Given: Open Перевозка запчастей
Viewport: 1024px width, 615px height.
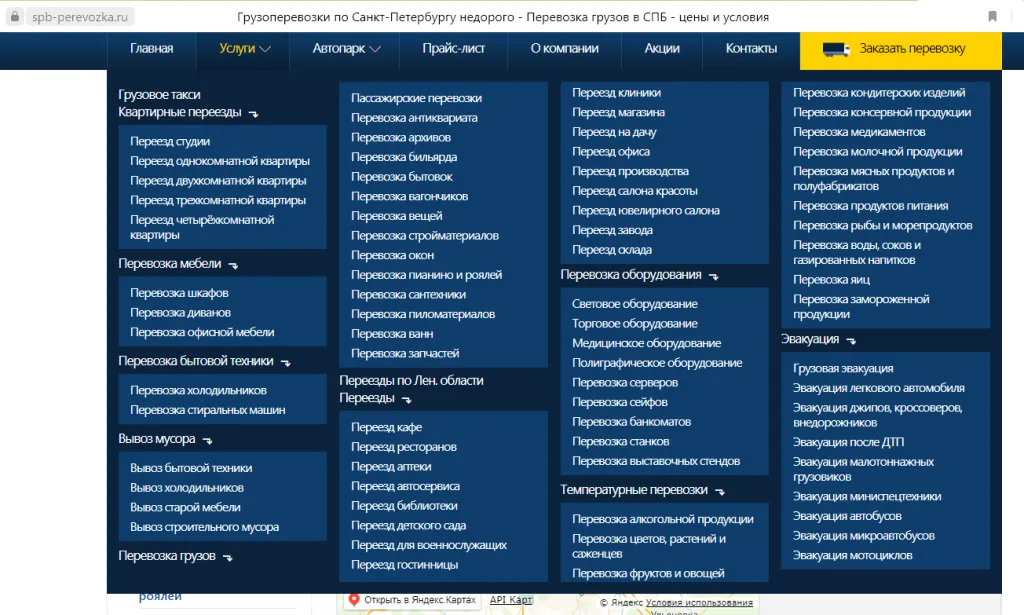Looking at the screenshot, I should tap(405, 353).
